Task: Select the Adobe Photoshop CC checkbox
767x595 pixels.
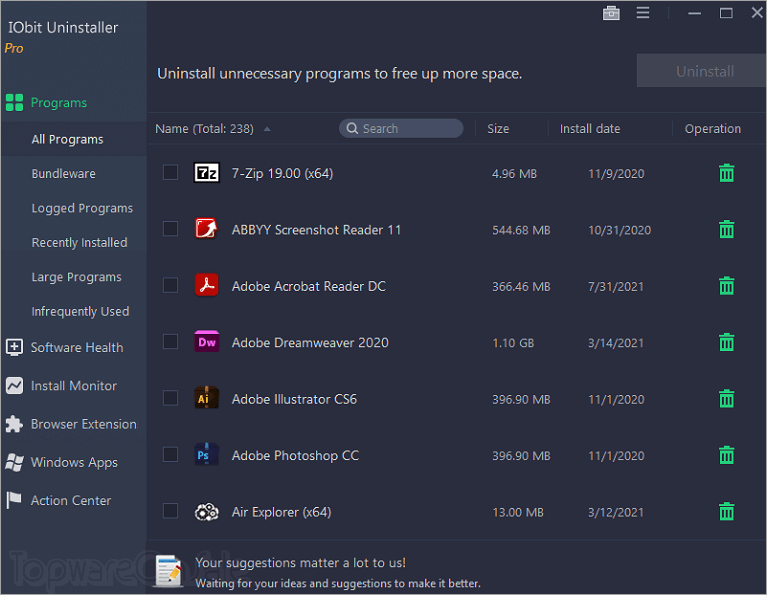Action: [170, 455]
